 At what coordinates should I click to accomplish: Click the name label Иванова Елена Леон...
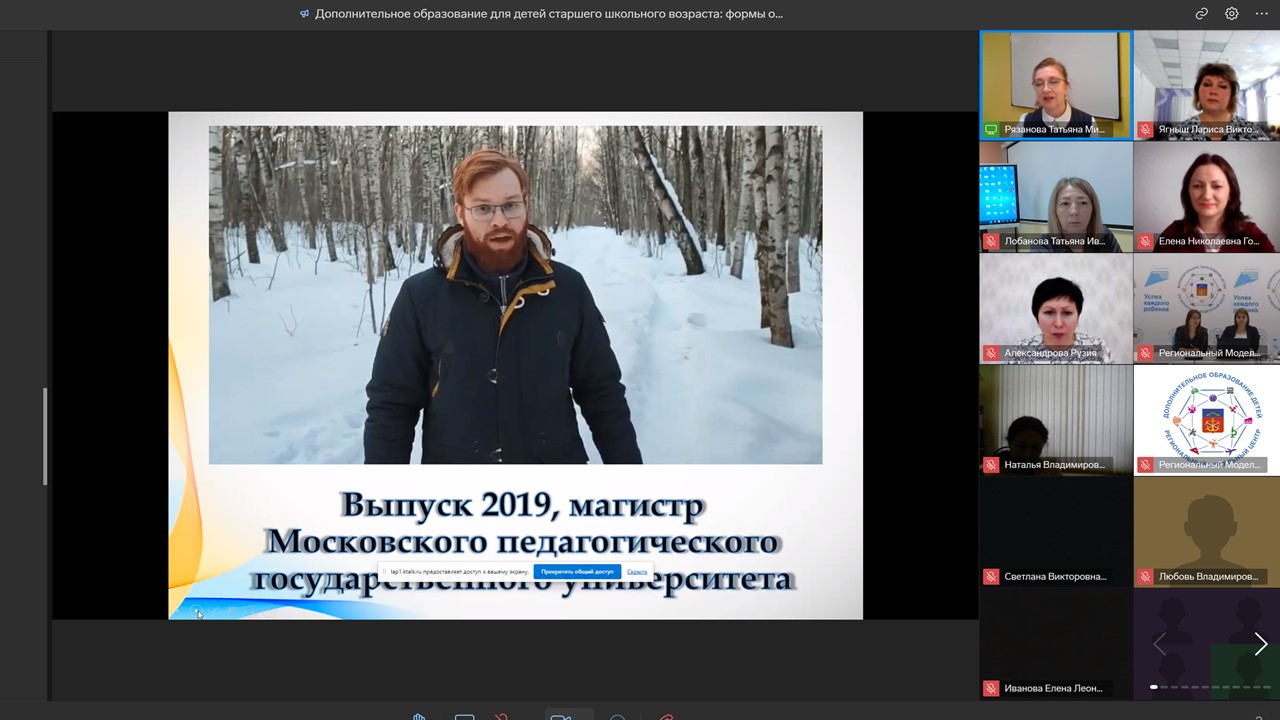tap(1053, 688)
